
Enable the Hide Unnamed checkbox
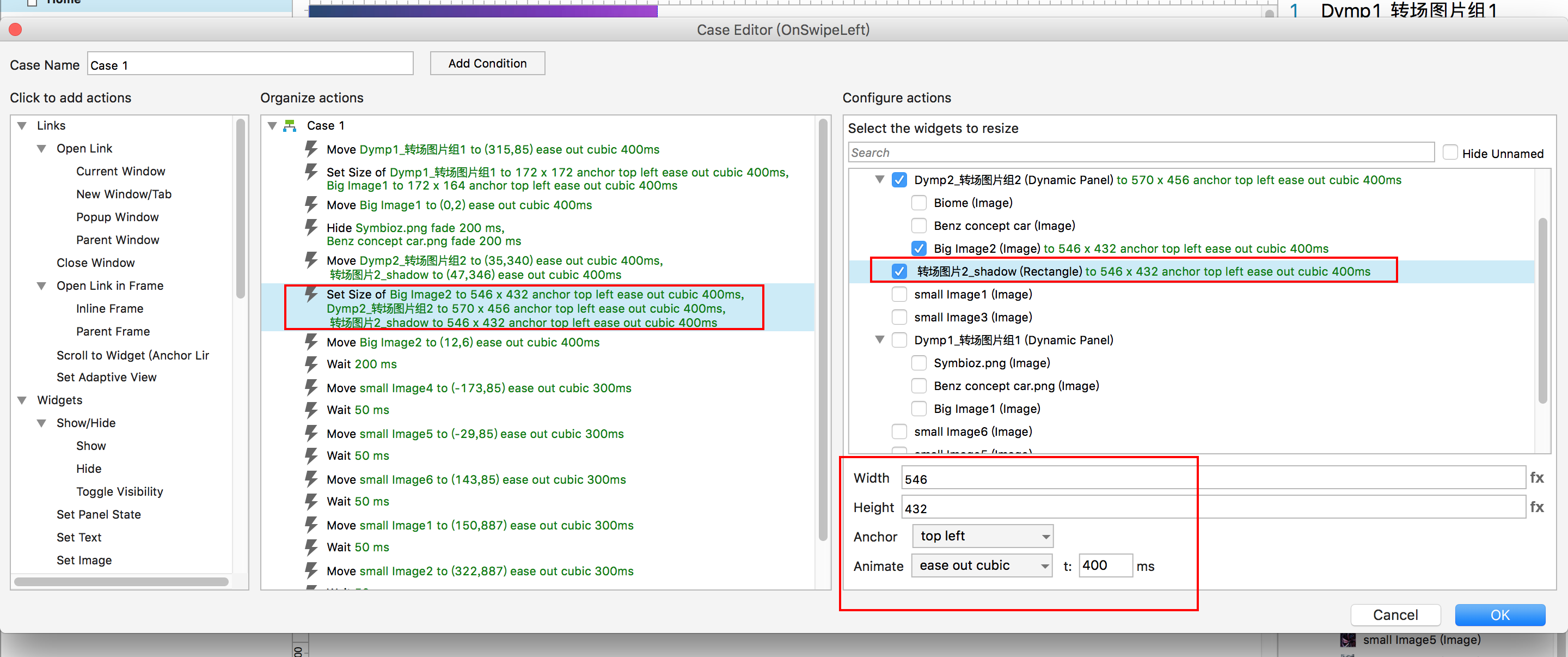(x=1450, y=153)
